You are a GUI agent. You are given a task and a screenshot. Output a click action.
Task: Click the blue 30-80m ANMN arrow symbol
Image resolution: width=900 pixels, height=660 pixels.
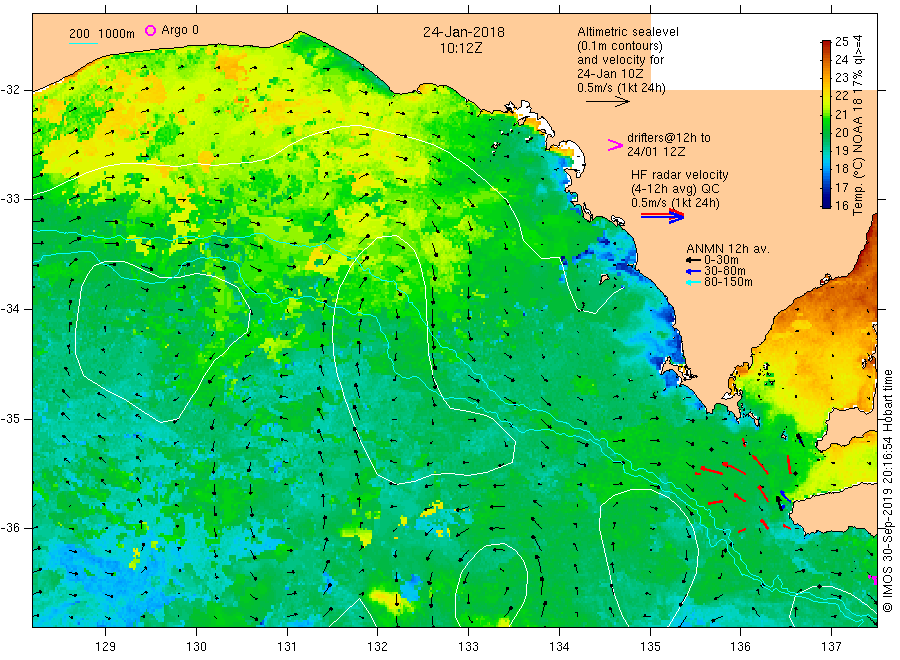pyautogui.click(x=693, y=271)
